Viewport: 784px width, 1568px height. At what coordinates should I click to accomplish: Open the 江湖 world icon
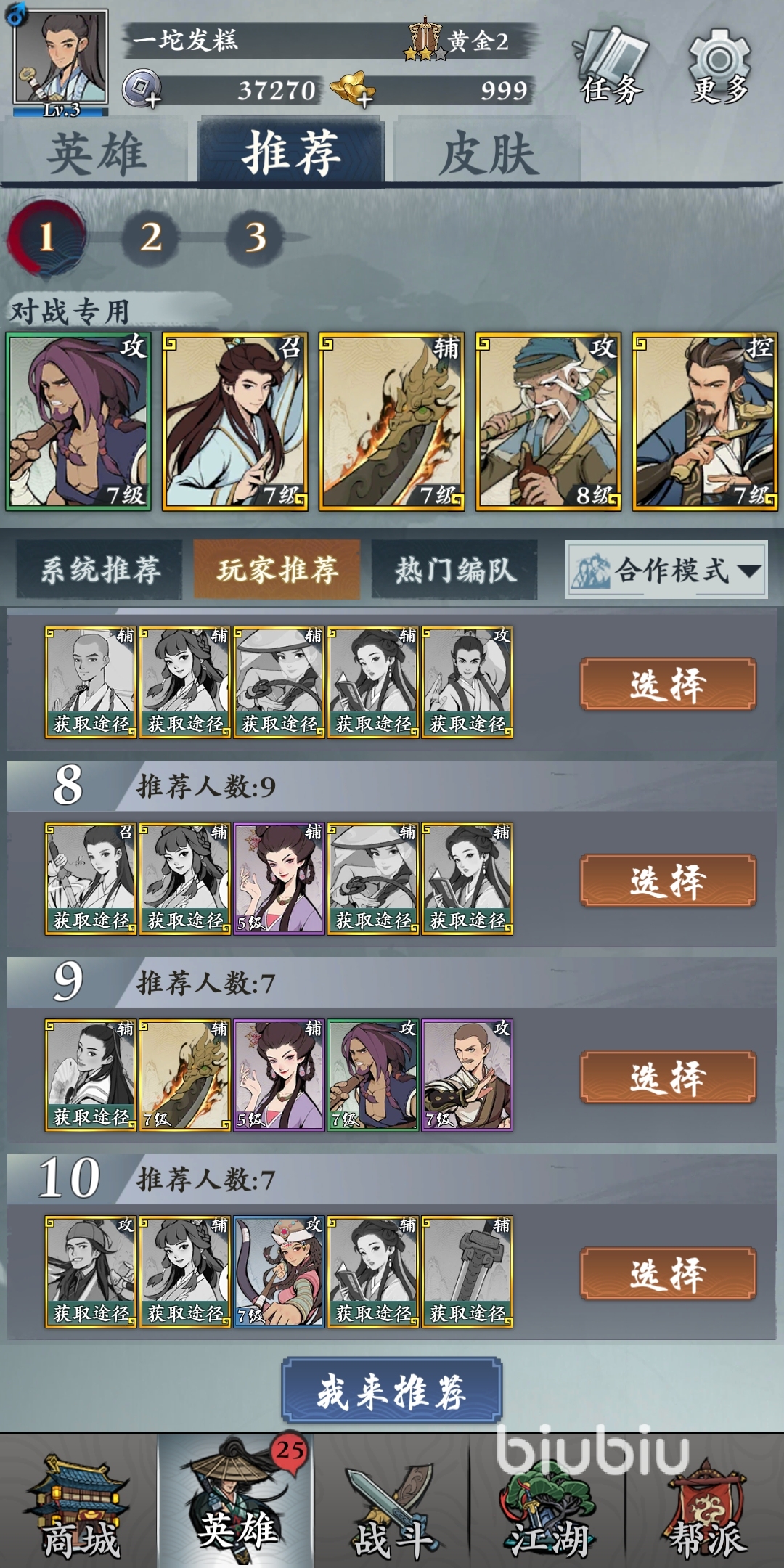(x=549, y=1503)
